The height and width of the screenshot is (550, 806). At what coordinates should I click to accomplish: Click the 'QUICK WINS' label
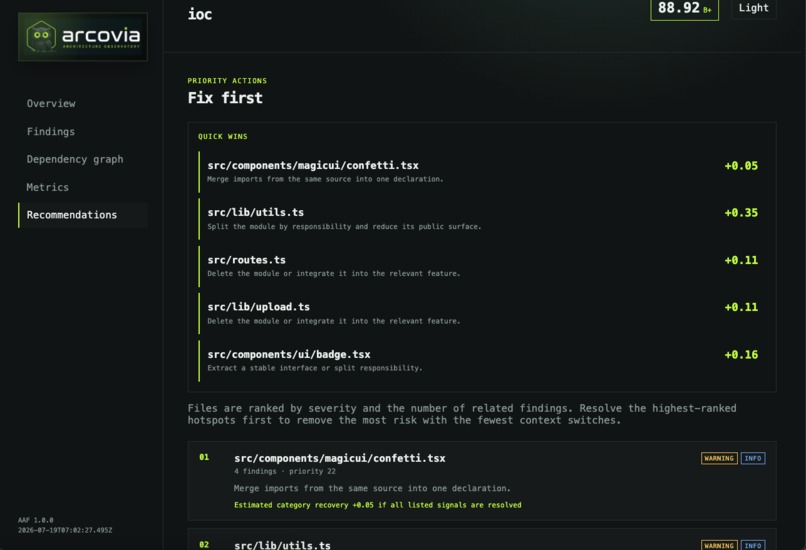(x=223, y=137)
